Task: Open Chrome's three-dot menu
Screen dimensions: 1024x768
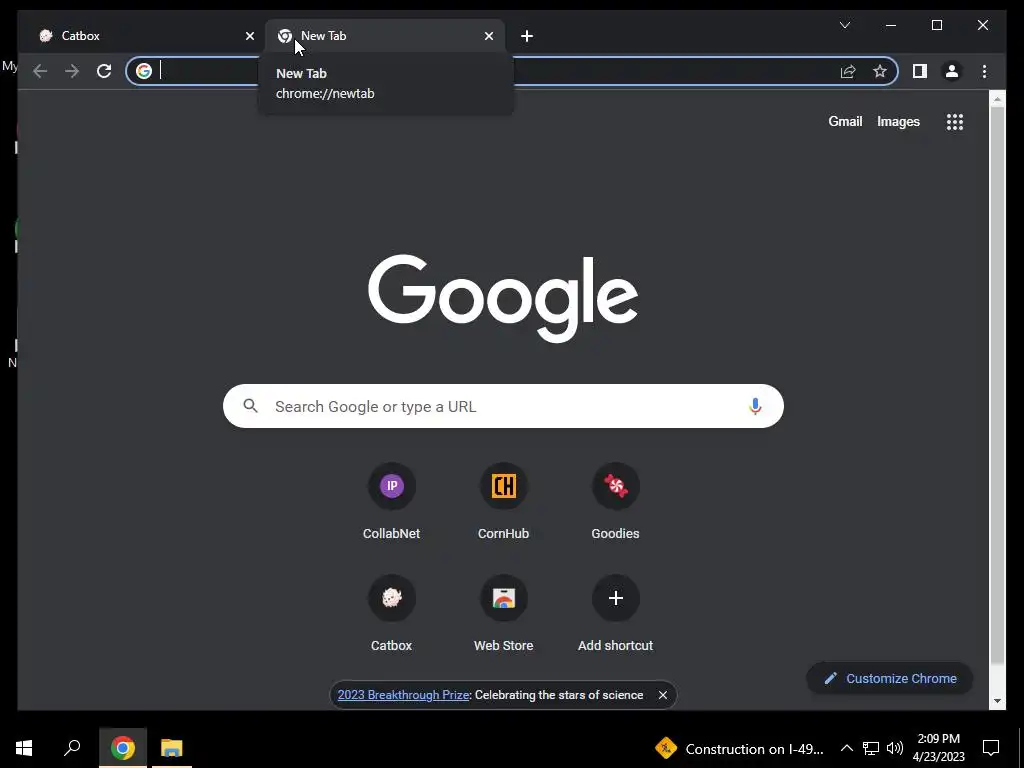Action: click(984, 71)
